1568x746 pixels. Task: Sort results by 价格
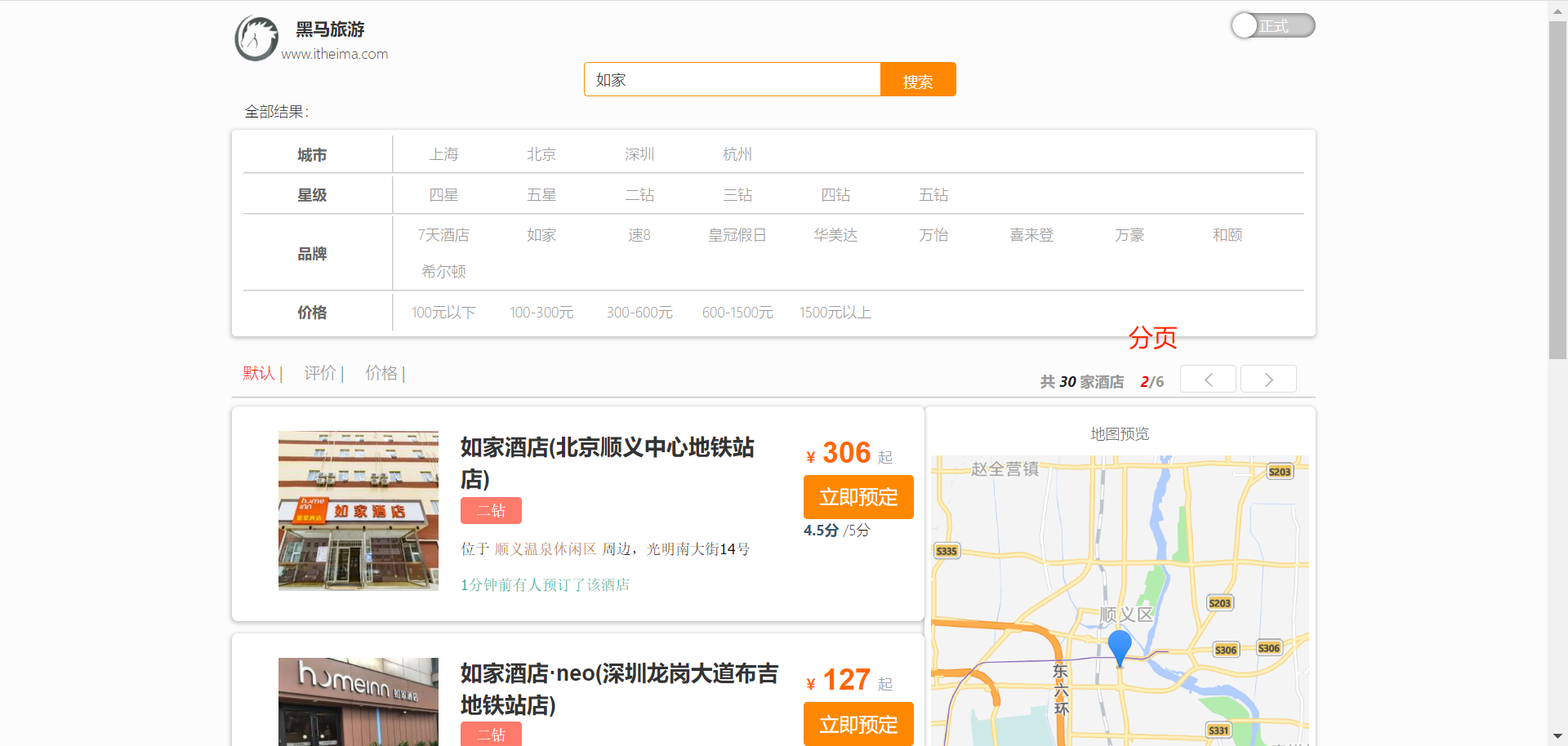pyautogui.click(x=381, y=373)
